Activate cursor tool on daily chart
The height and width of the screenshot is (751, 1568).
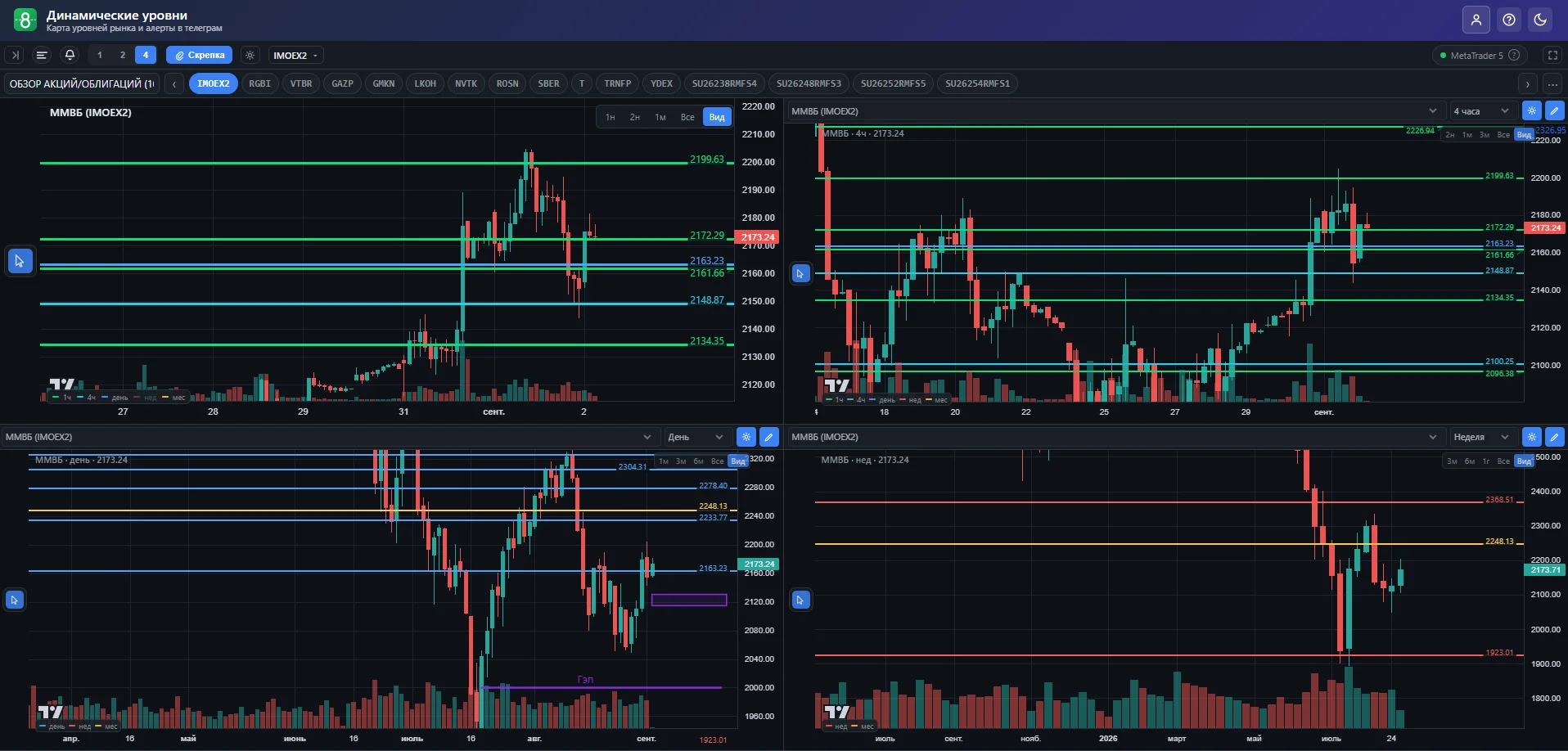(14, 600)
